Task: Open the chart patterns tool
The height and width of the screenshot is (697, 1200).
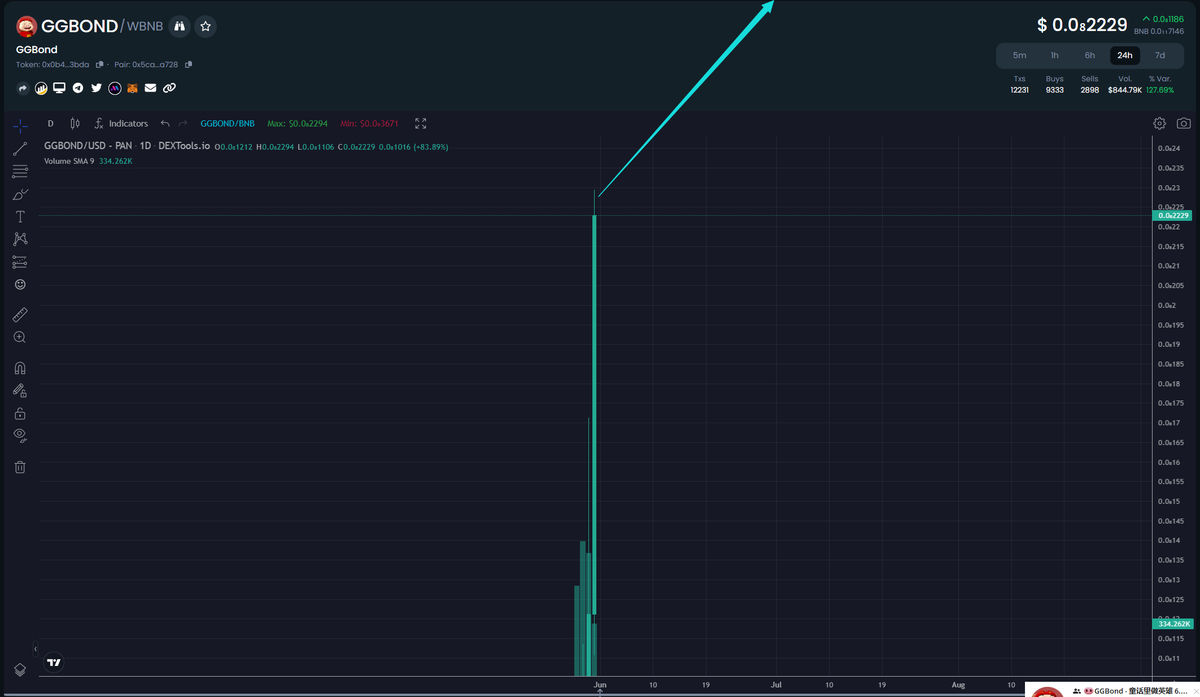Action: pos(20,239)
